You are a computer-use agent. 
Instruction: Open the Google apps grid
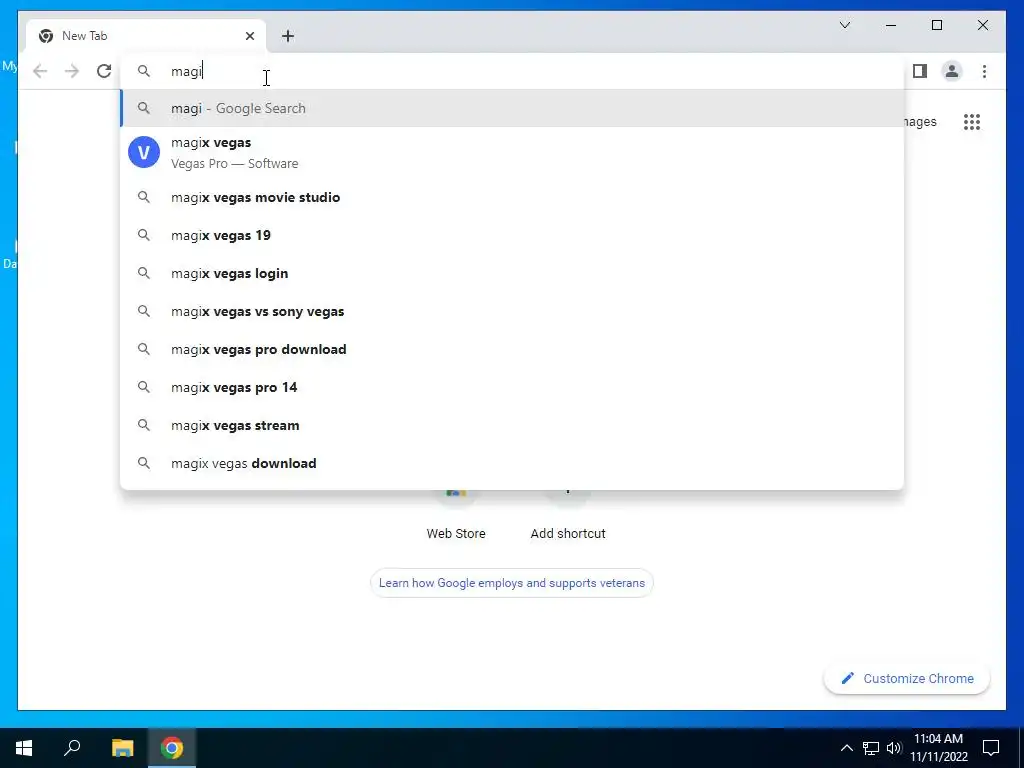point(972,121)
